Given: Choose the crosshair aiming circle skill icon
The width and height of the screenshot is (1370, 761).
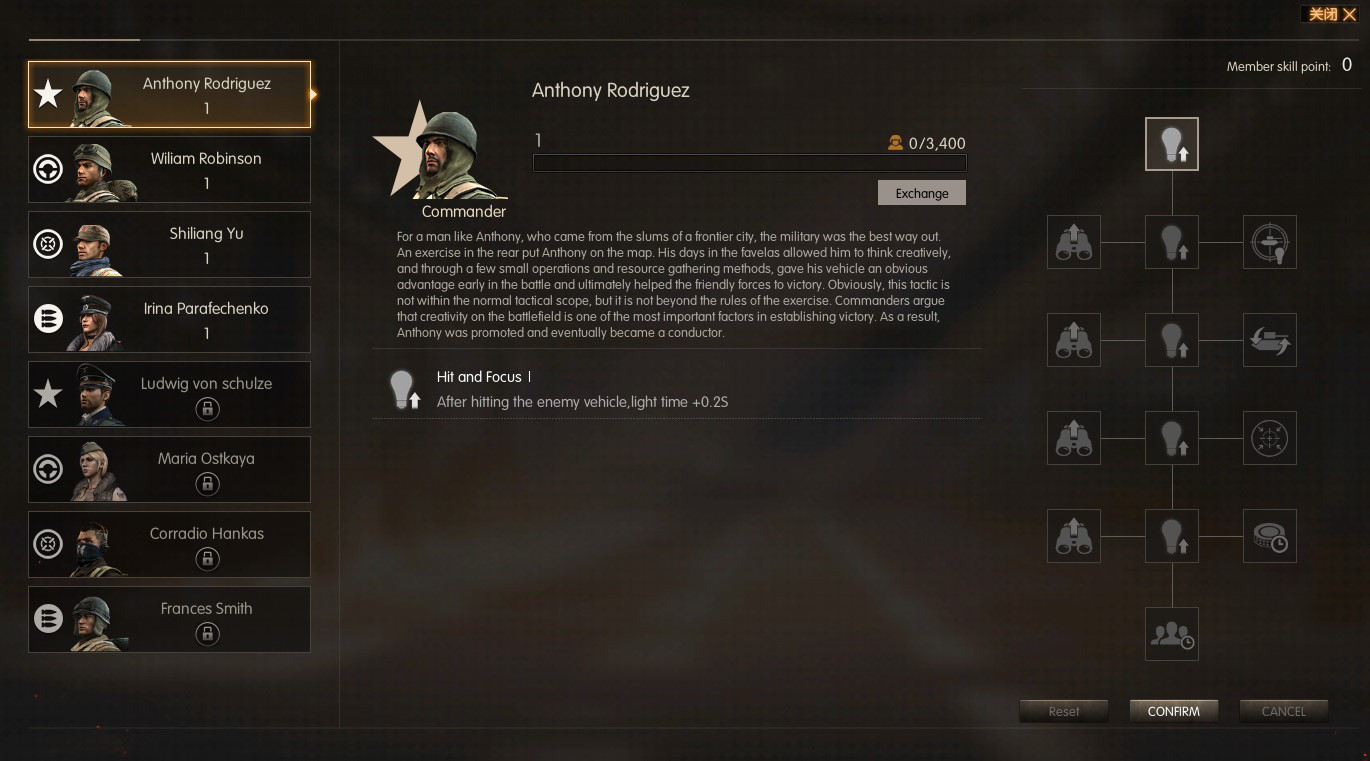Looking at the screenshot, I should [x=1270, y=438].
